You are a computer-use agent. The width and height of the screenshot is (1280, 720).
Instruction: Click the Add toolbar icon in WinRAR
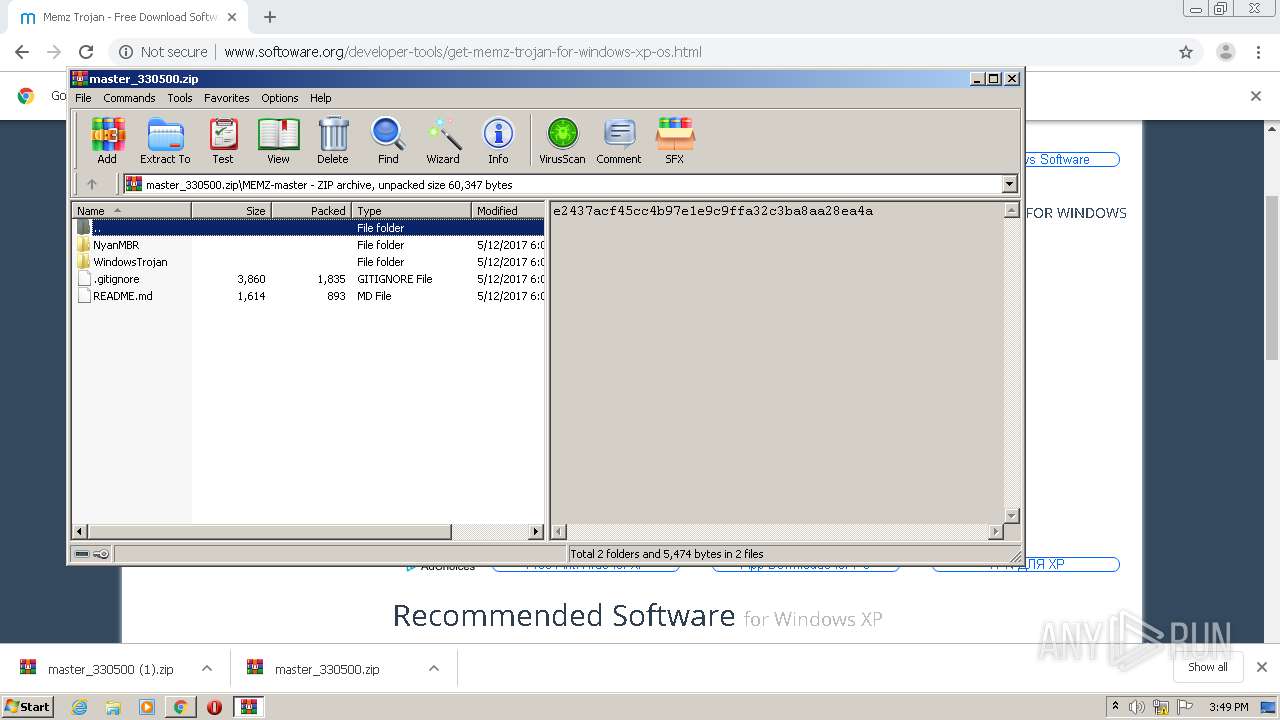pyautogui.click(x=107, y=140)
